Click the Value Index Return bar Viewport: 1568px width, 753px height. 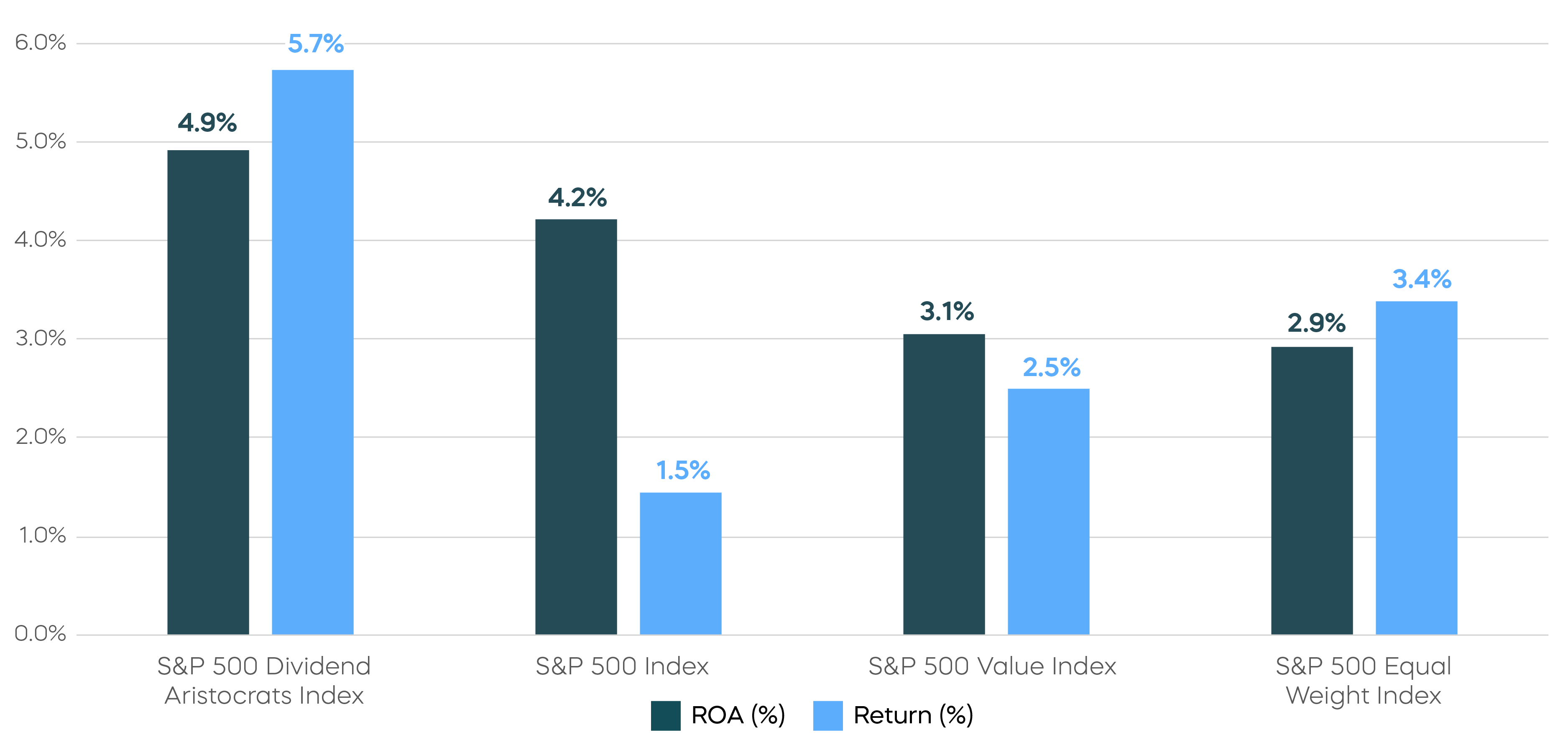tap(1048, 512)
